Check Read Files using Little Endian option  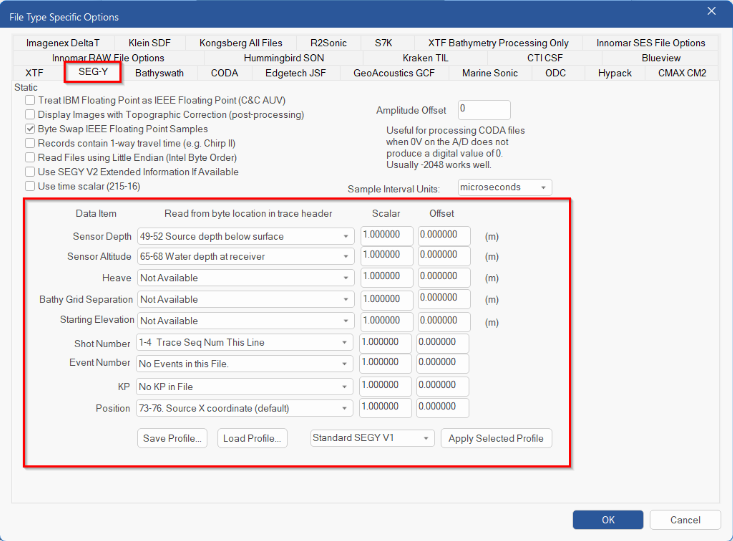coord(30,158)
